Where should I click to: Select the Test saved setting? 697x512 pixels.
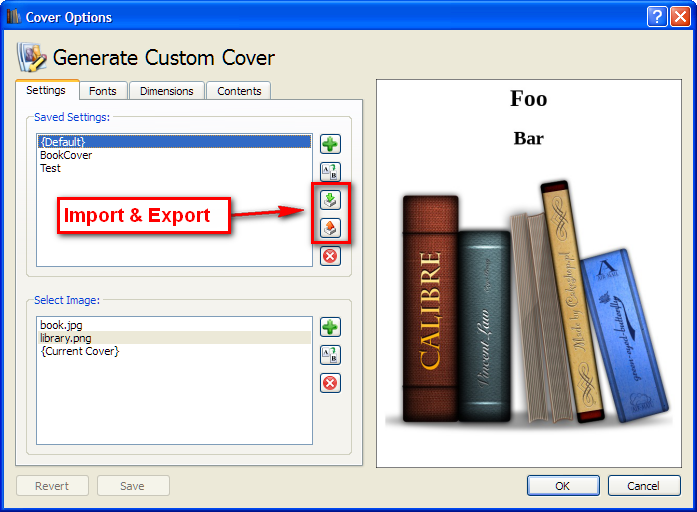click(x=174, y=168)
